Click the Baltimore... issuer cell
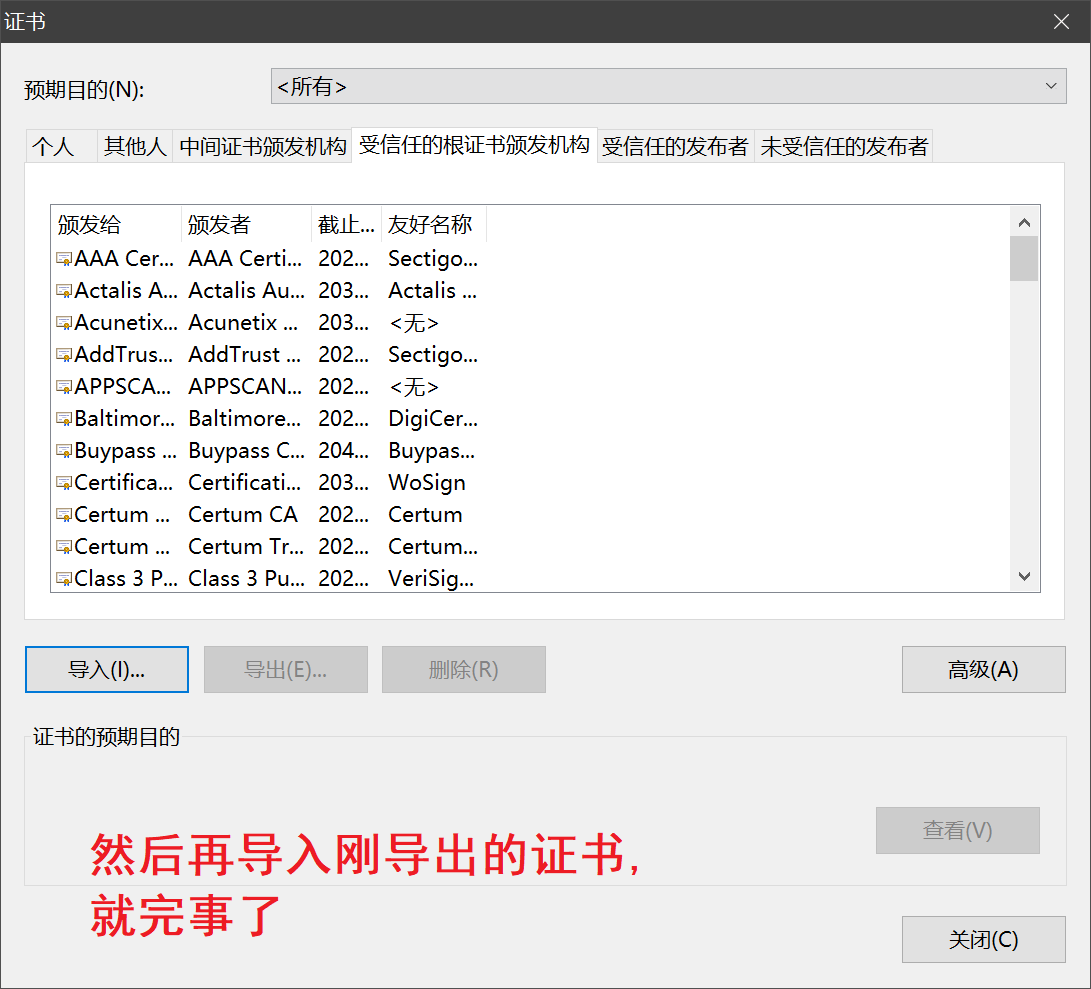Image resolution: width=1091 pixels, height=989 pixels. tap(244, 419)
